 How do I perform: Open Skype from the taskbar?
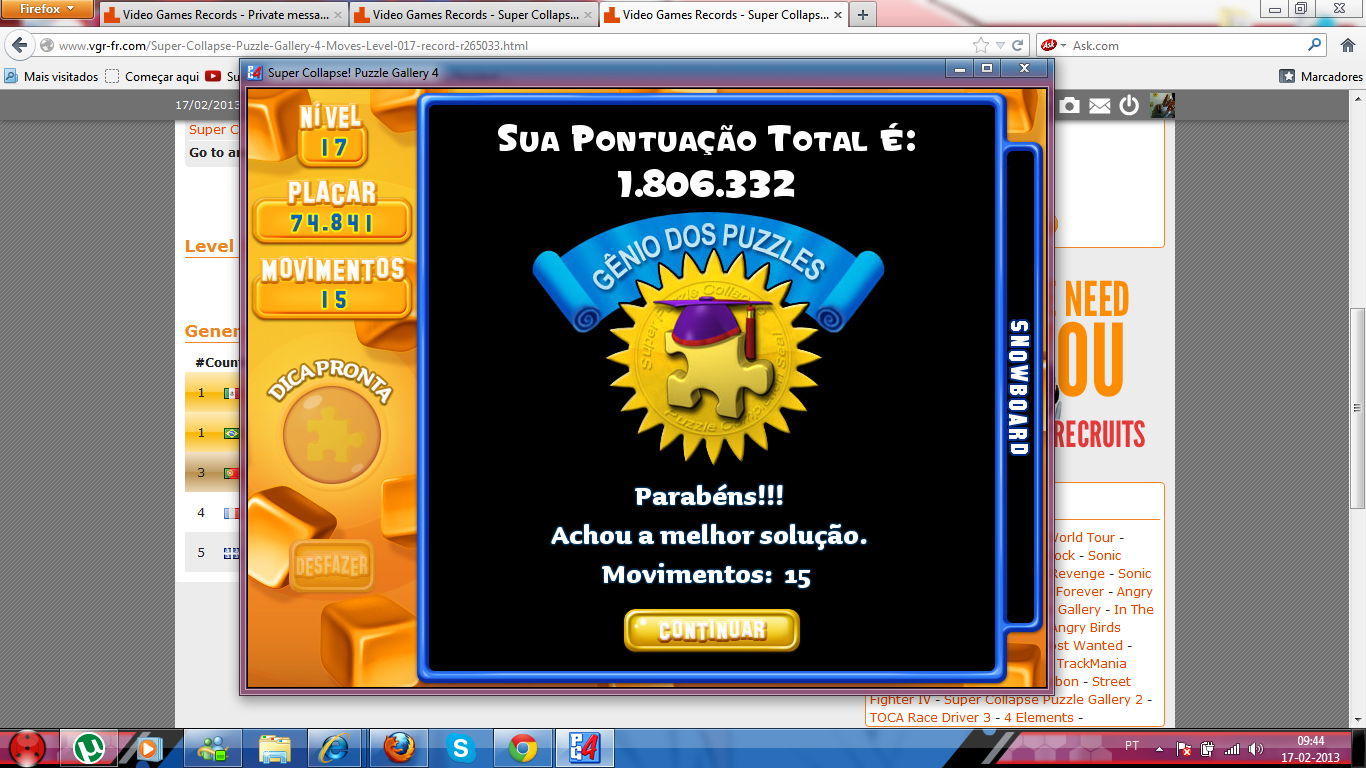pyautogui.click(x=460, y=748)
